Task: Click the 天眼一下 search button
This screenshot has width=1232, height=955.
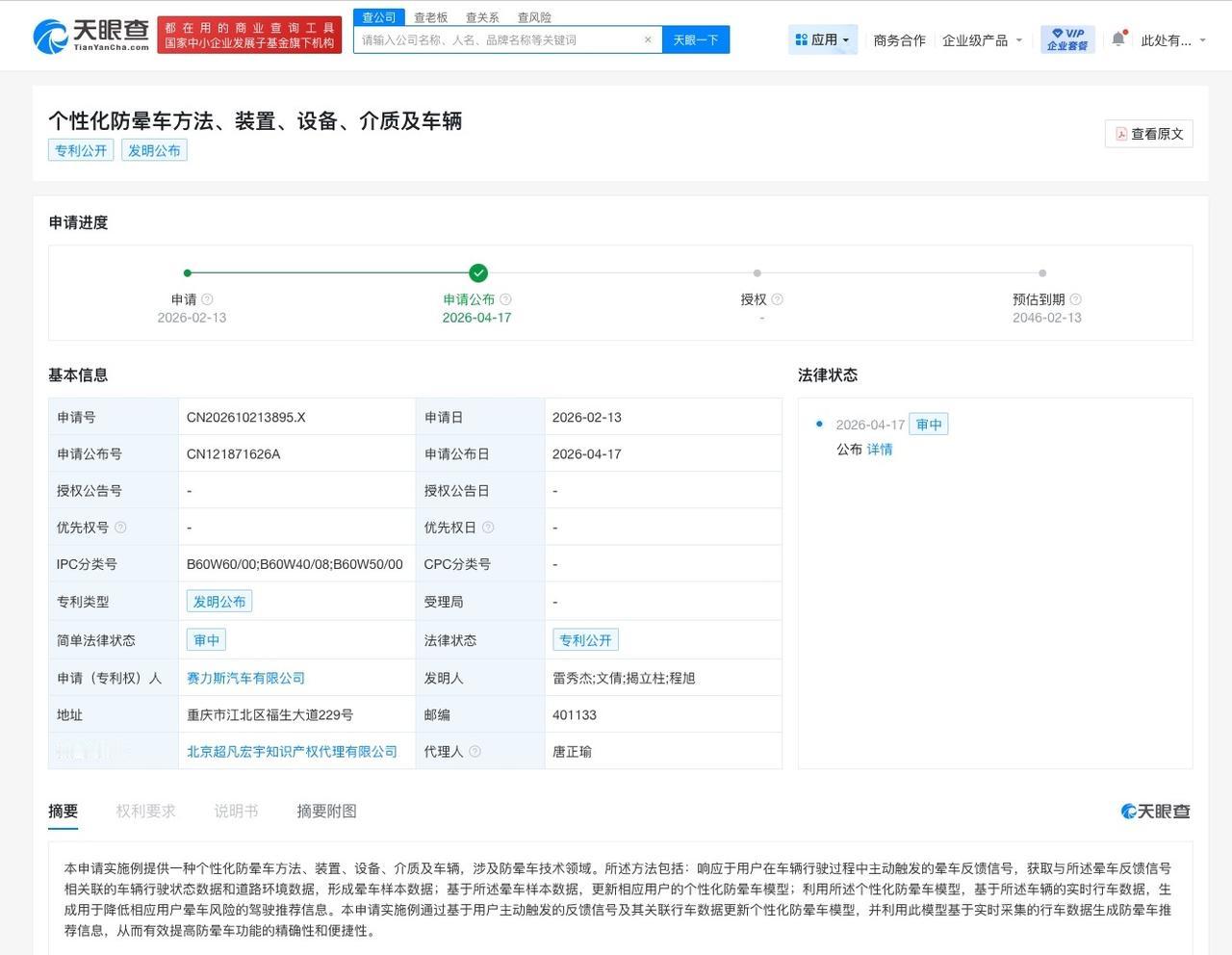Action: pos(695,39)
